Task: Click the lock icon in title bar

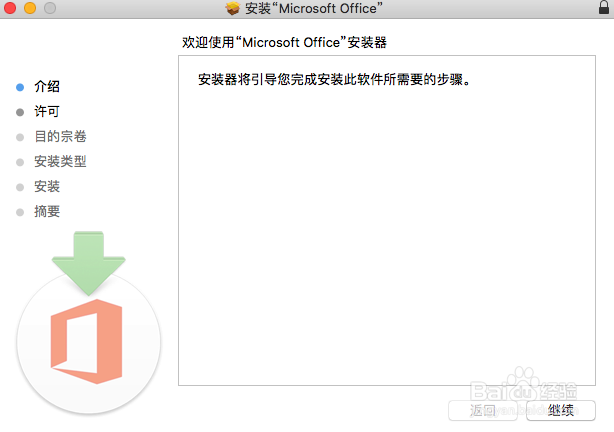Action: [604, 7]
